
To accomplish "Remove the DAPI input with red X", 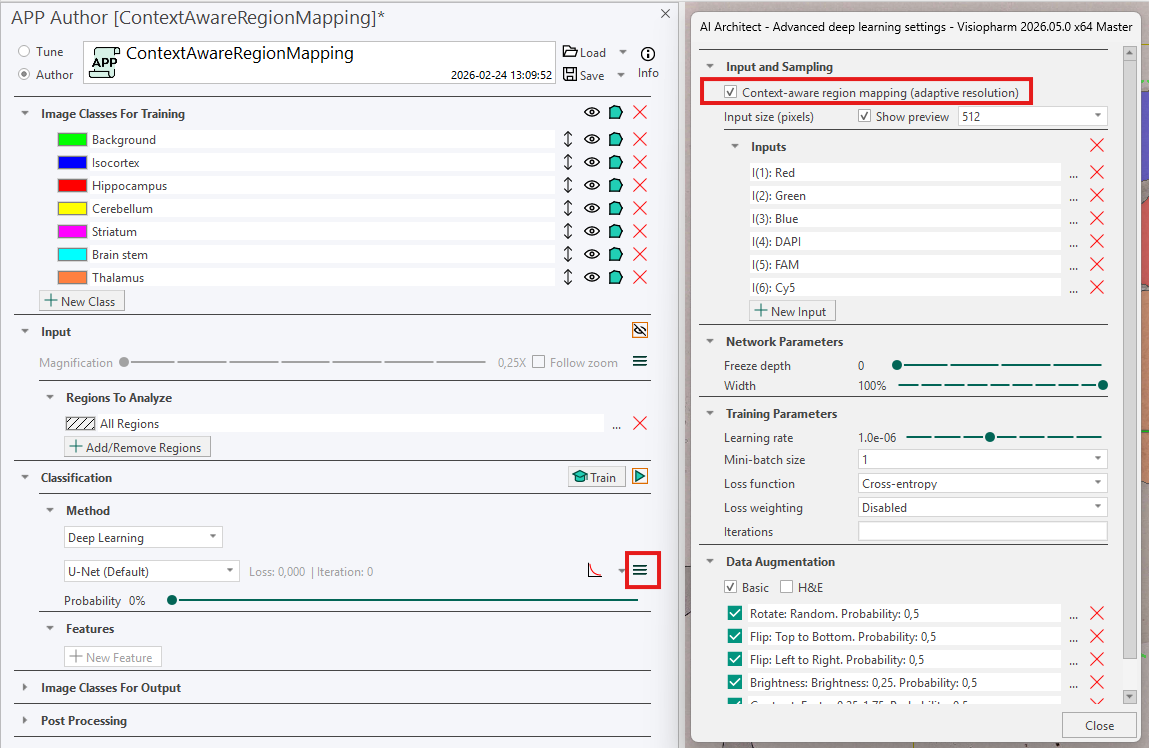I will pyautogui.click(x=1096, y=242).
